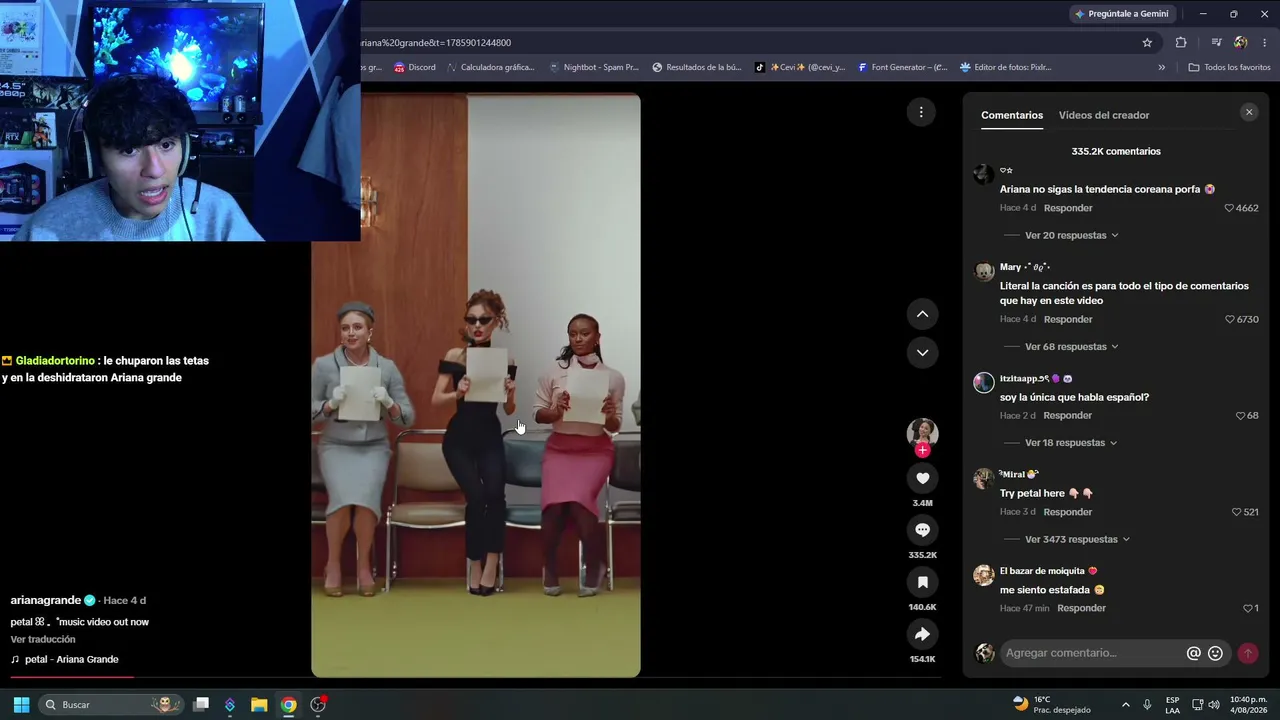
Task: Close the comments panel
Action: coord(1249,112)
